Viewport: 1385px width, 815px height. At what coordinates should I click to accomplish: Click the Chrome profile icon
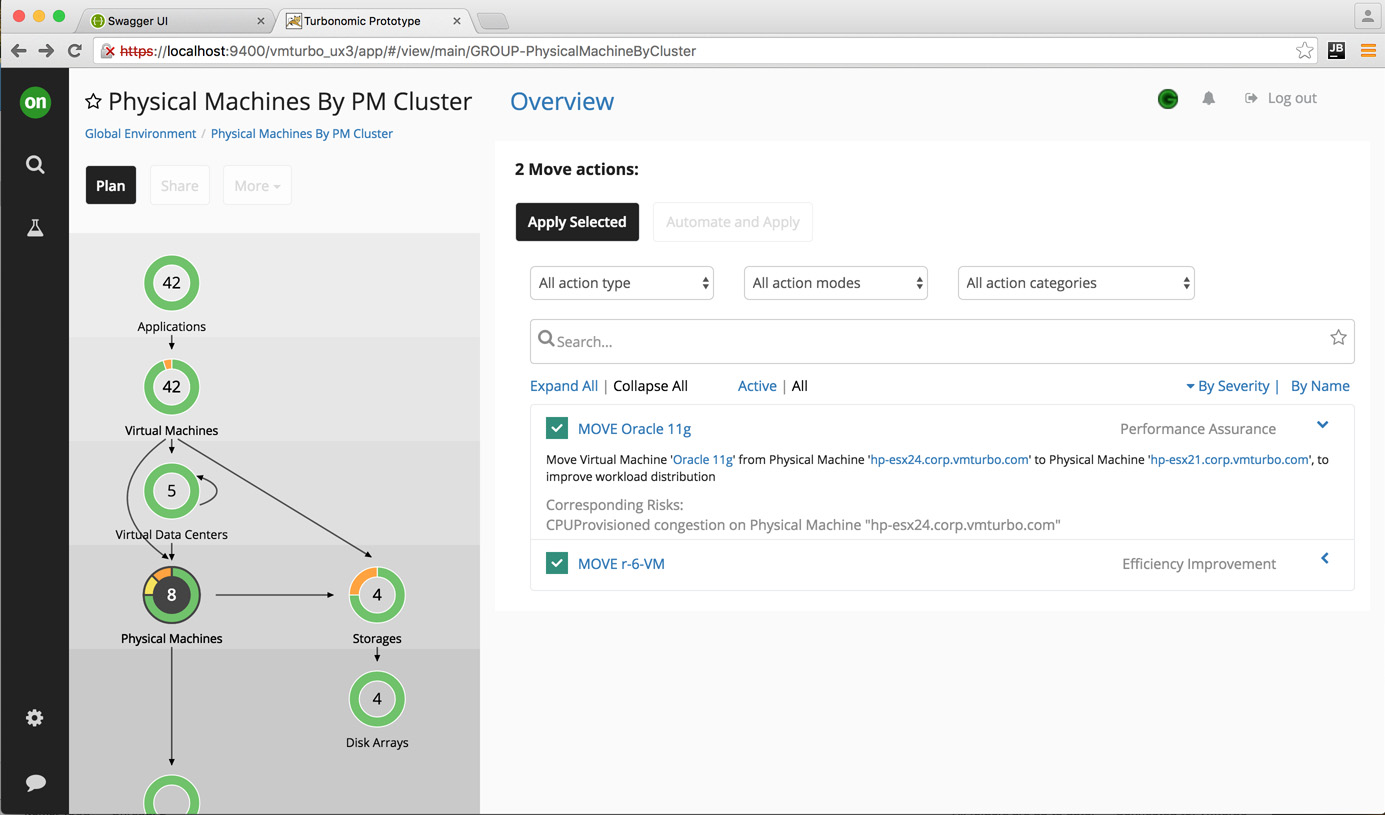(x=1367, y=16)
